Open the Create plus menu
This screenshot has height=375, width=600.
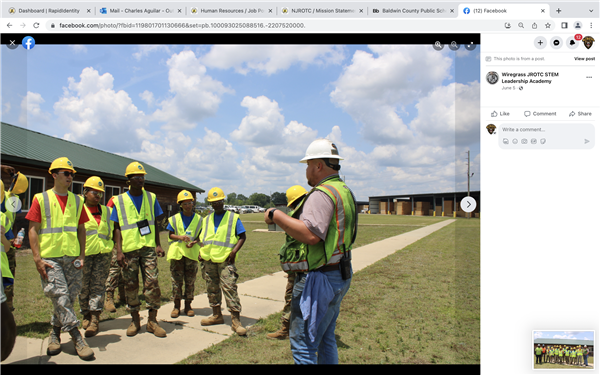tap(540, 43)
